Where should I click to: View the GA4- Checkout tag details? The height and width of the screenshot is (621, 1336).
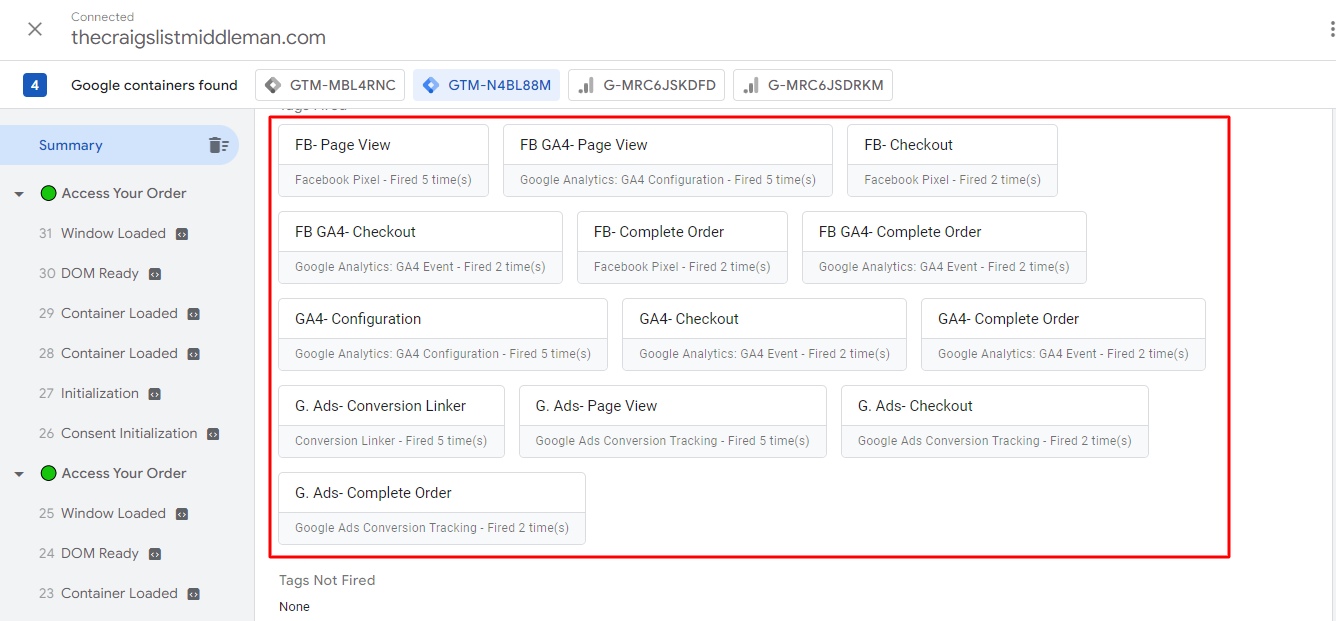(x=764, y=334)
